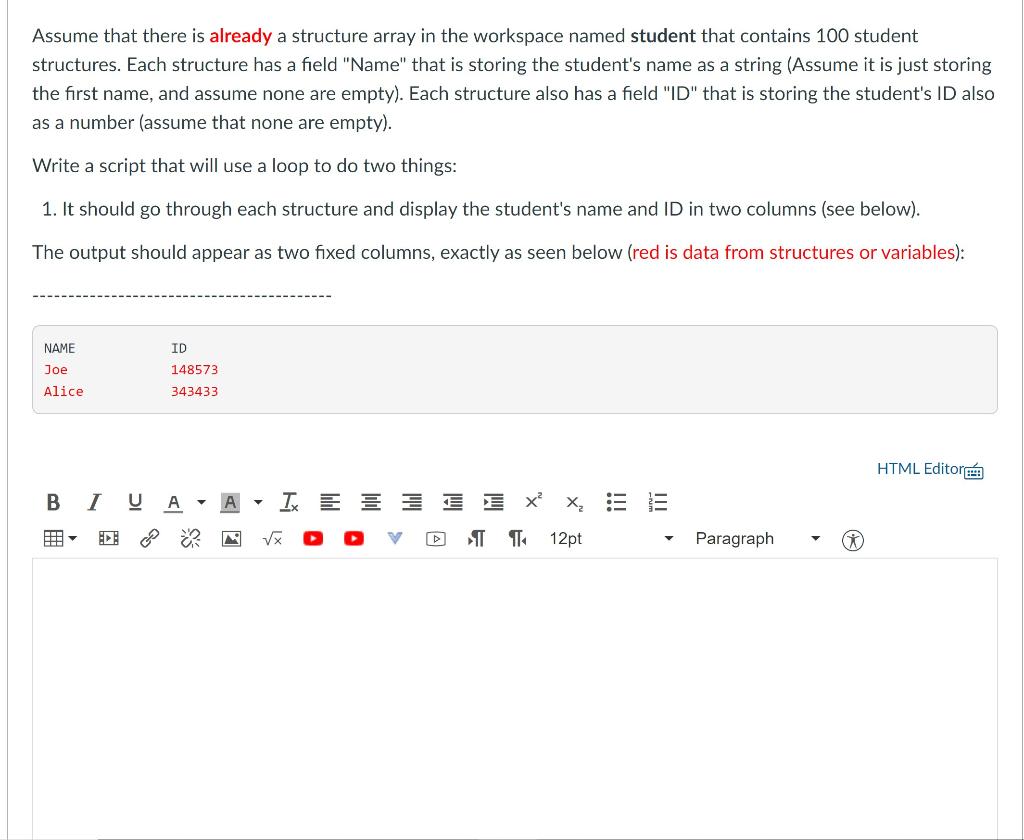Click inside the answer text area
The image size is (1024, 840).
click(x=515, y=698)
